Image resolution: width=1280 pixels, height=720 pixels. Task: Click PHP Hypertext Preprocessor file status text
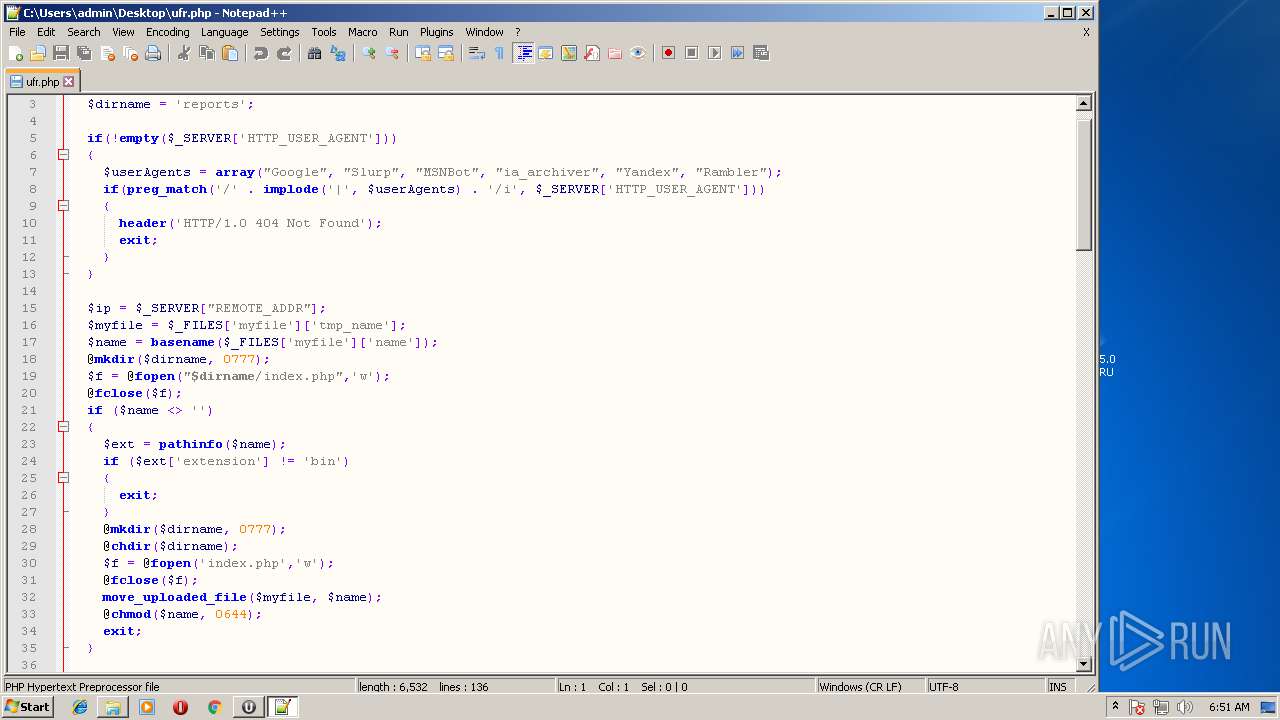coord(82,687)
